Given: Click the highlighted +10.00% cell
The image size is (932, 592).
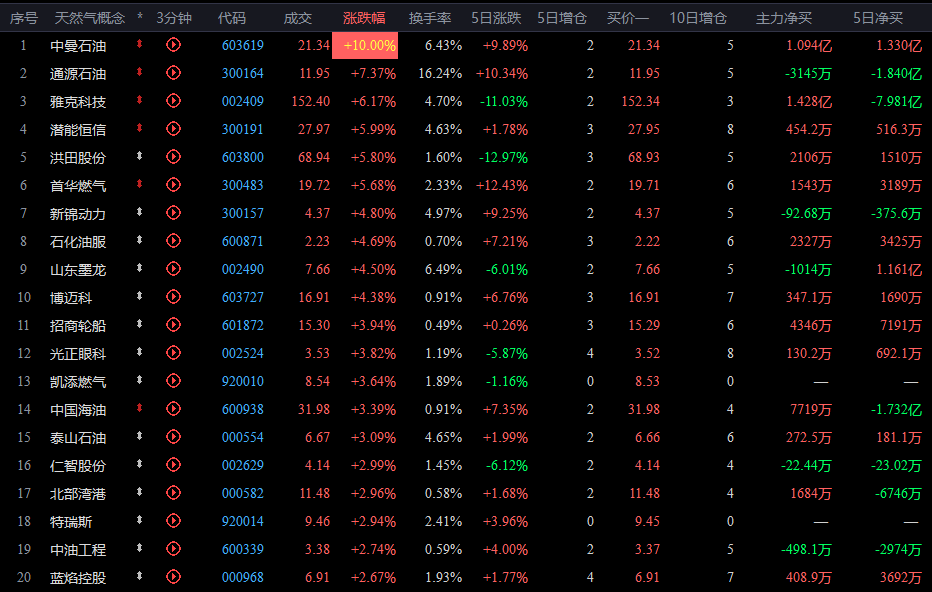Looking at the screenshot, I should point(365,45).
